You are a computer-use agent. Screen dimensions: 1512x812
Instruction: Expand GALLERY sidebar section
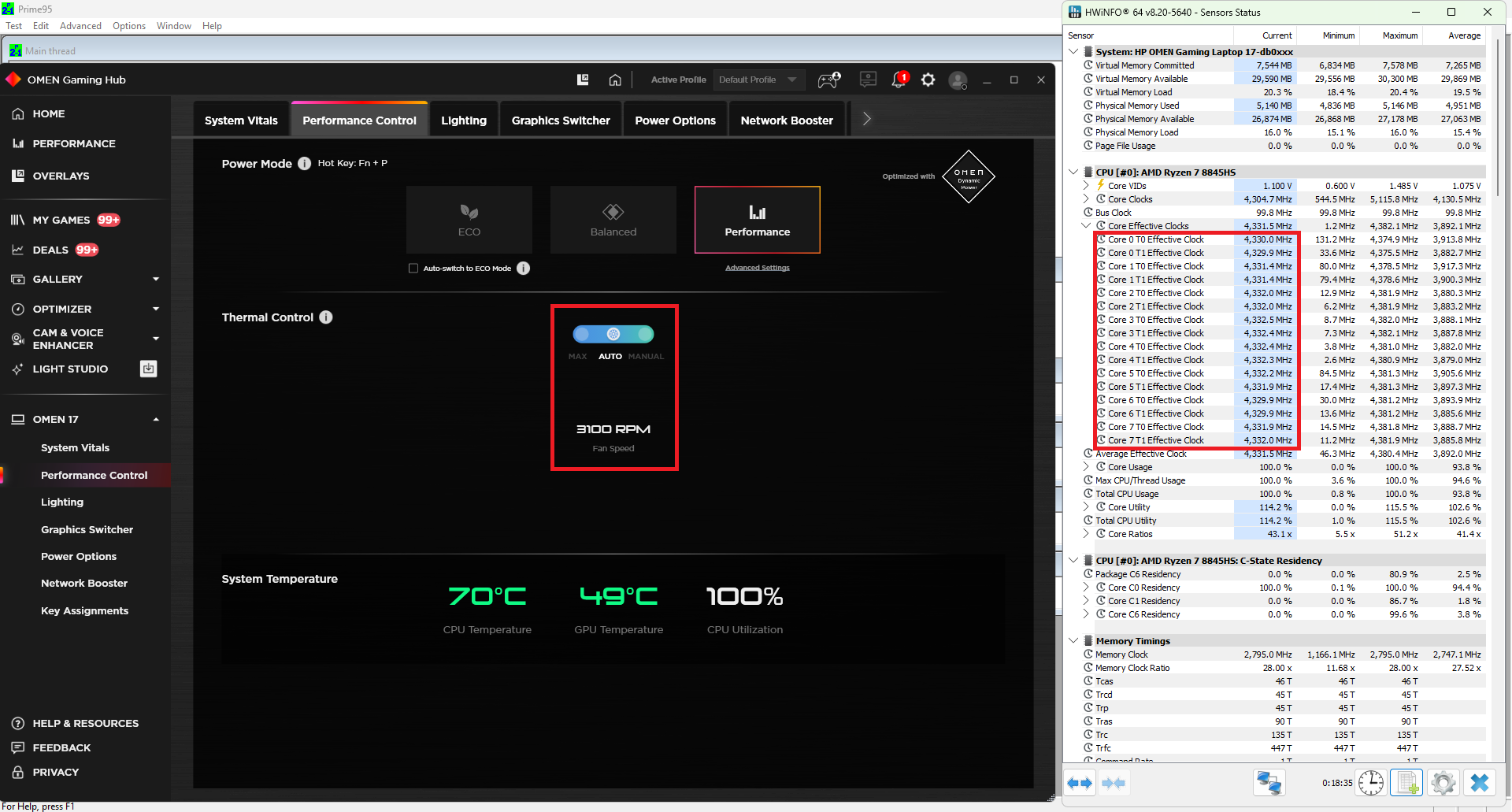[x=156, y=279]
